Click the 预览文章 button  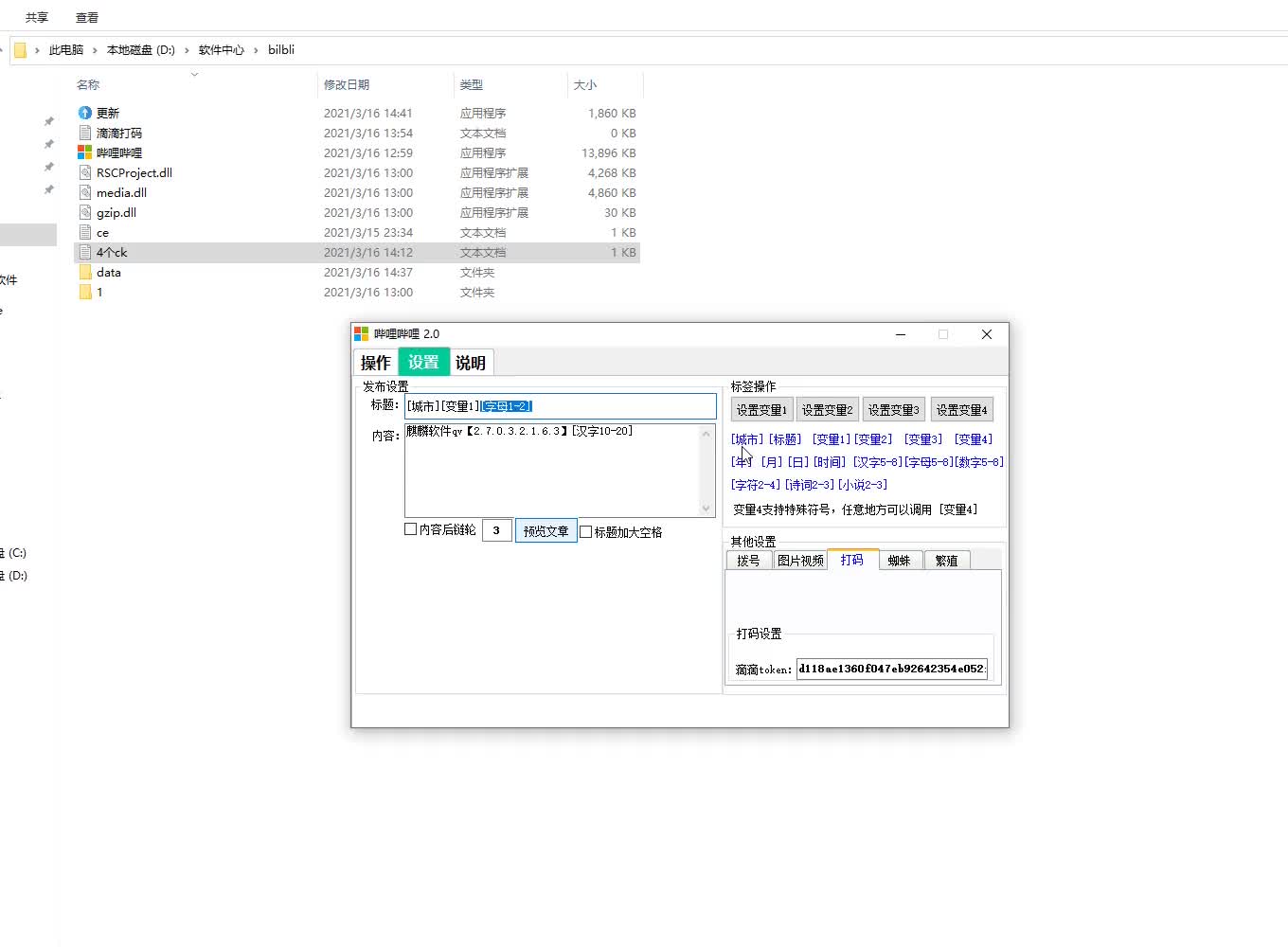coord(546,531)
